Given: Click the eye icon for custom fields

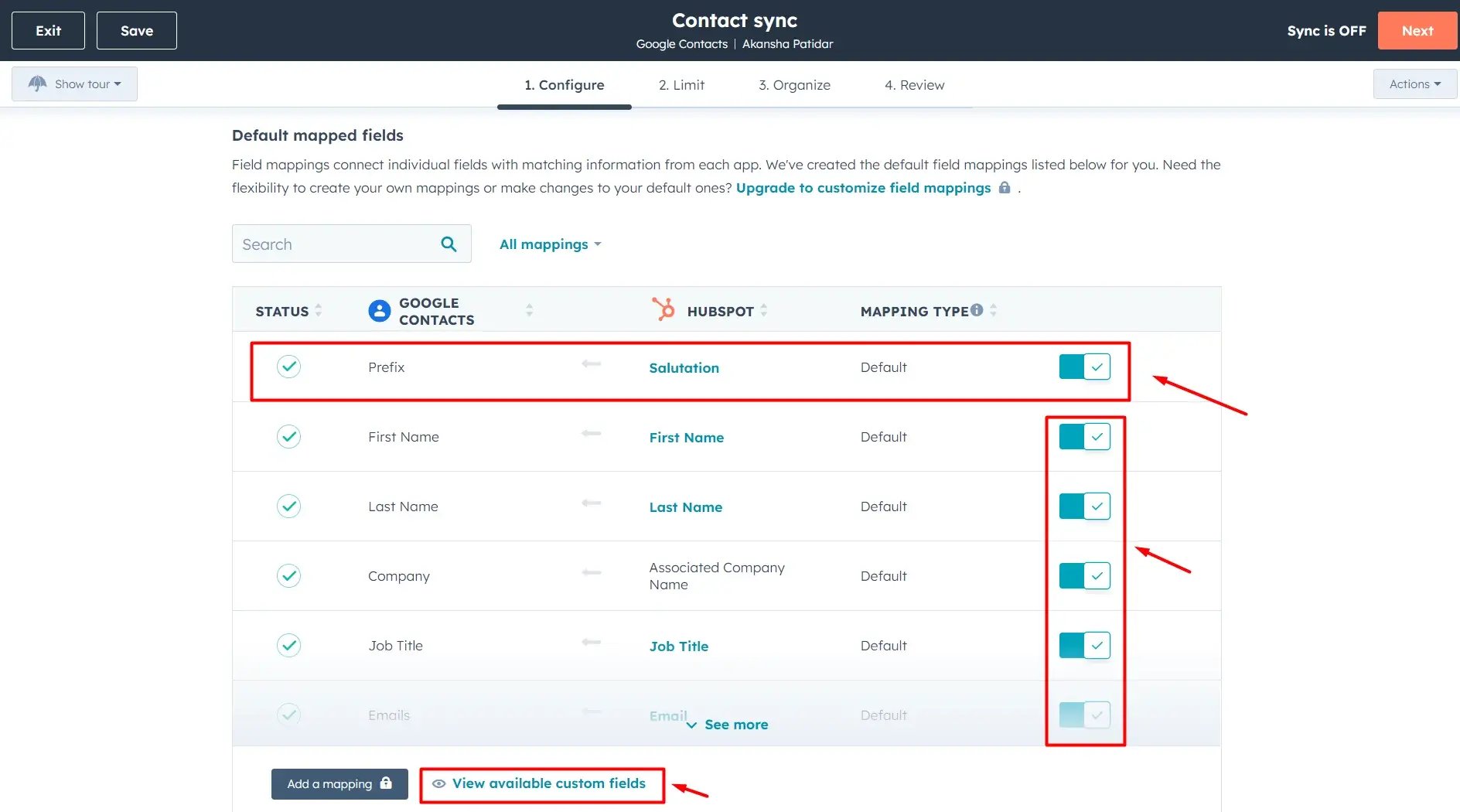Looking at the screenshot, I should [438, 783].
